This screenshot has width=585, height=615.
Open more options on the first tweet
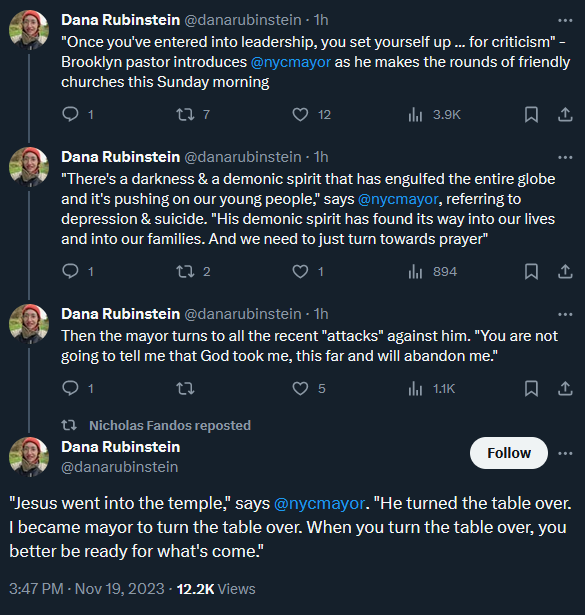click(565, 20)
